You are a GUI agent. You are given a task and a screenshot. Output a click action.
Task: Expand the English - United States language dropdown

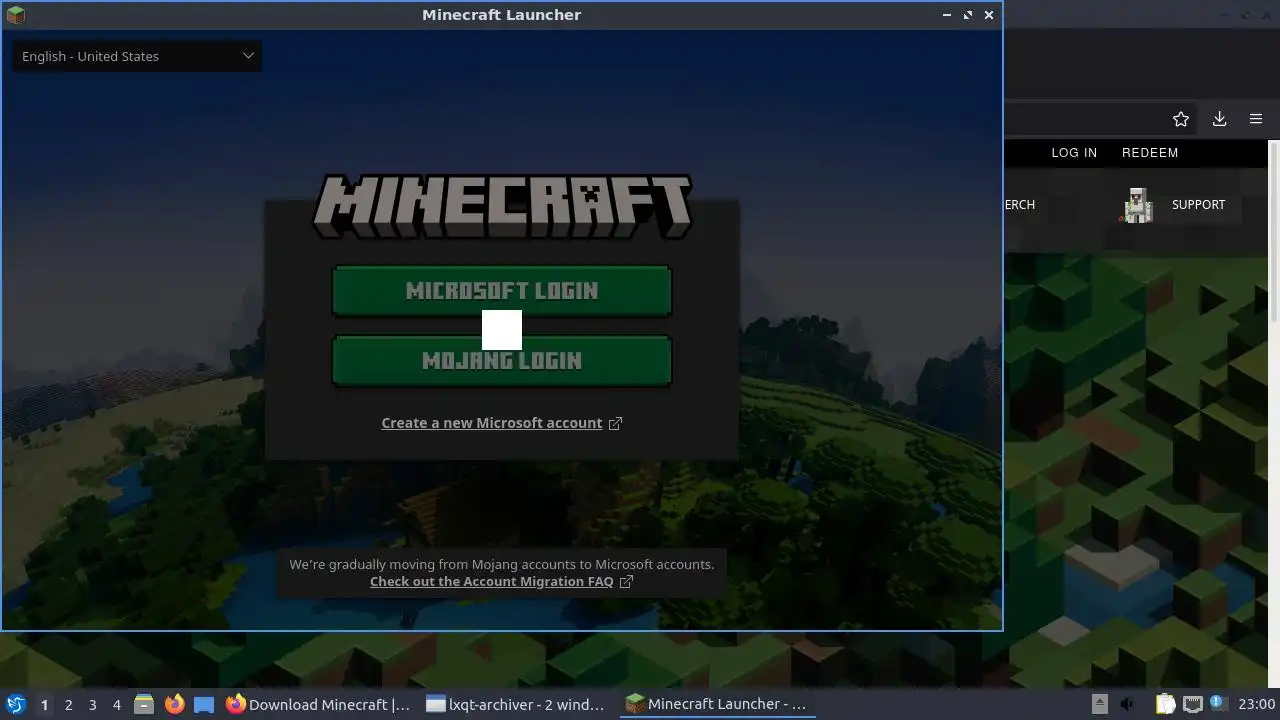pos(137,56)
